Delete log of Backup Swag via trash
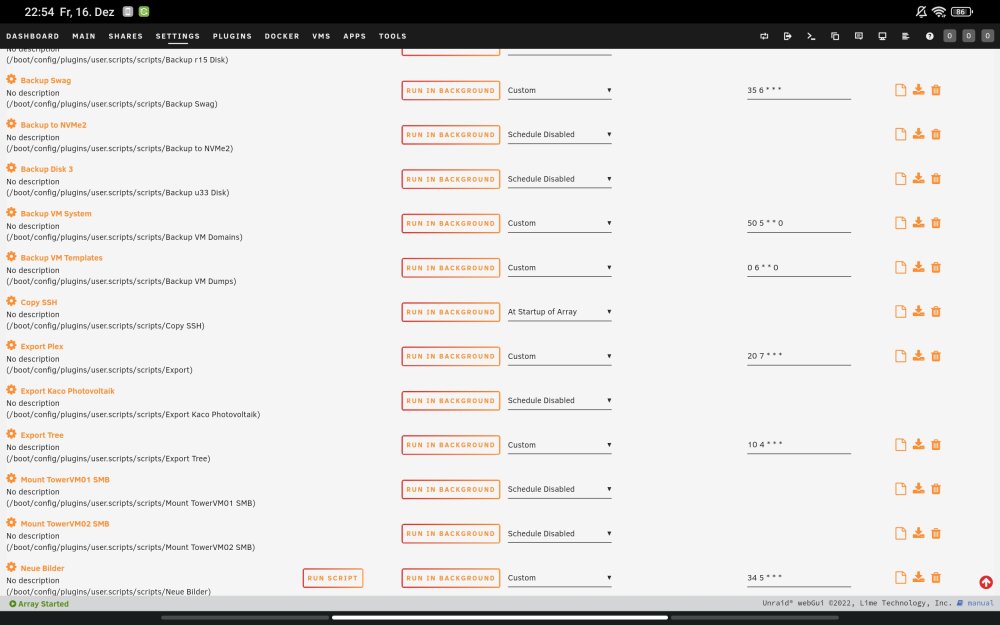 [x=936, y=90]
